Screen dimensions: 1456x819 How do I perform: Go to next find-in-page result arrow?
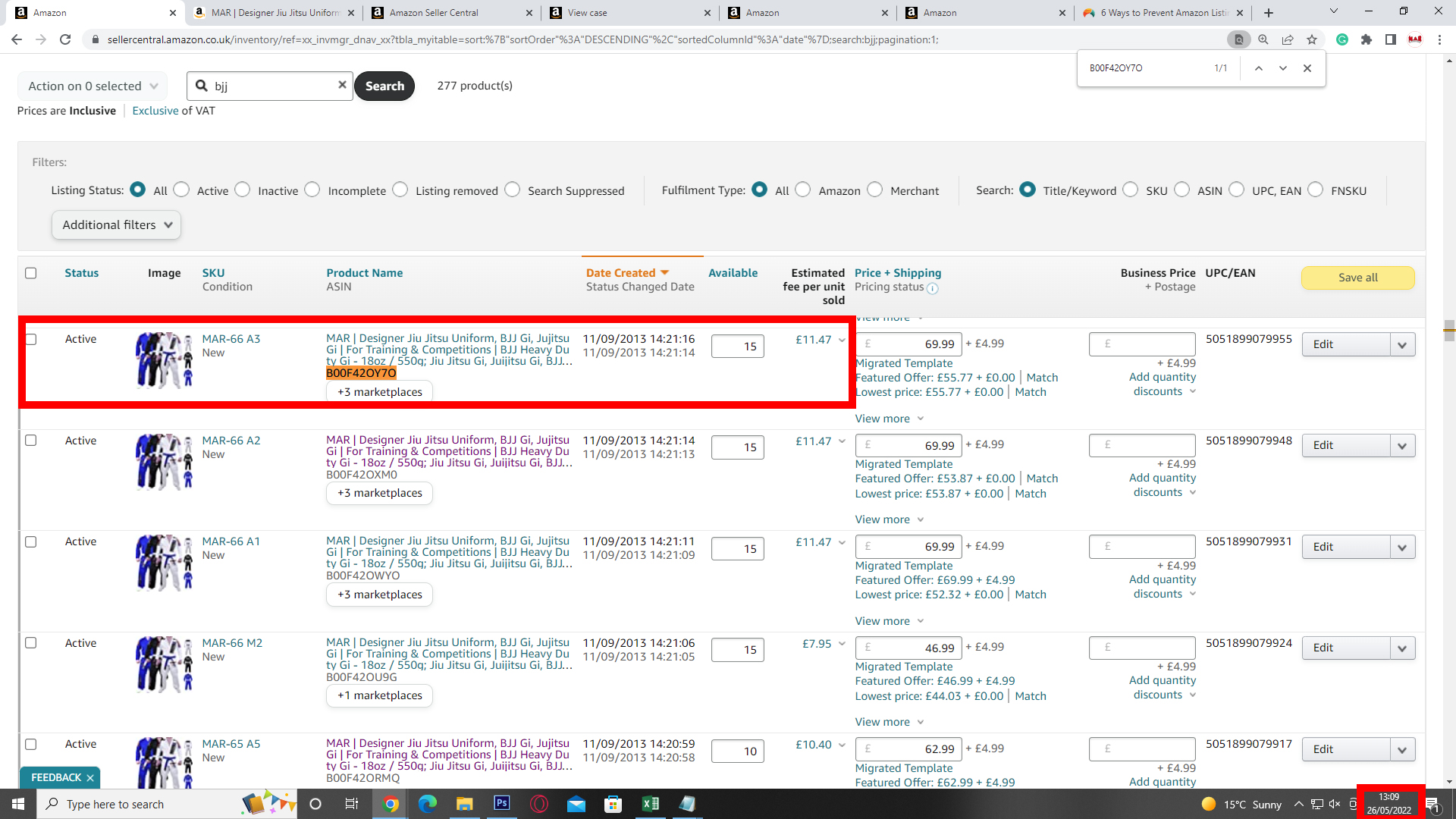pos(1282,68)
